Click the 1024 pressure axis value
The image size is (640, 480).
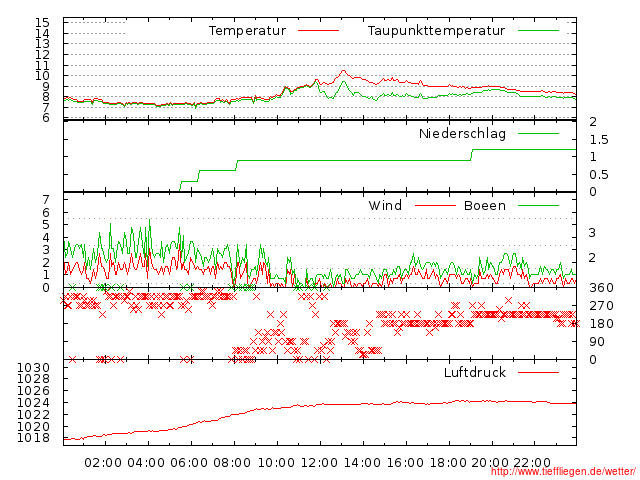(x=33, y=403)
